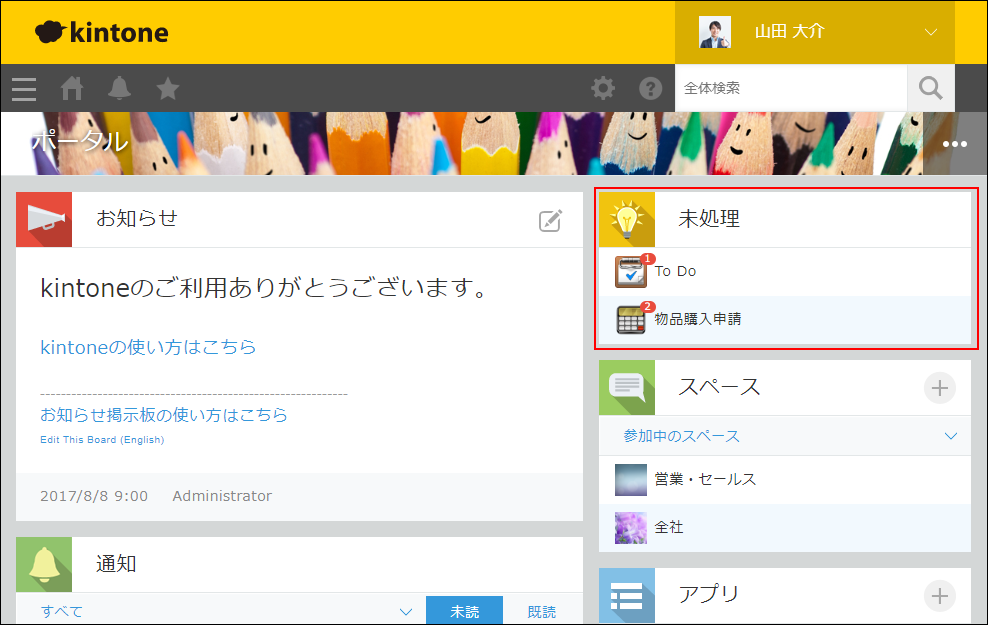The image size is (988, 625).
Task: Open the help question mark icon
Action: (651, 89)
